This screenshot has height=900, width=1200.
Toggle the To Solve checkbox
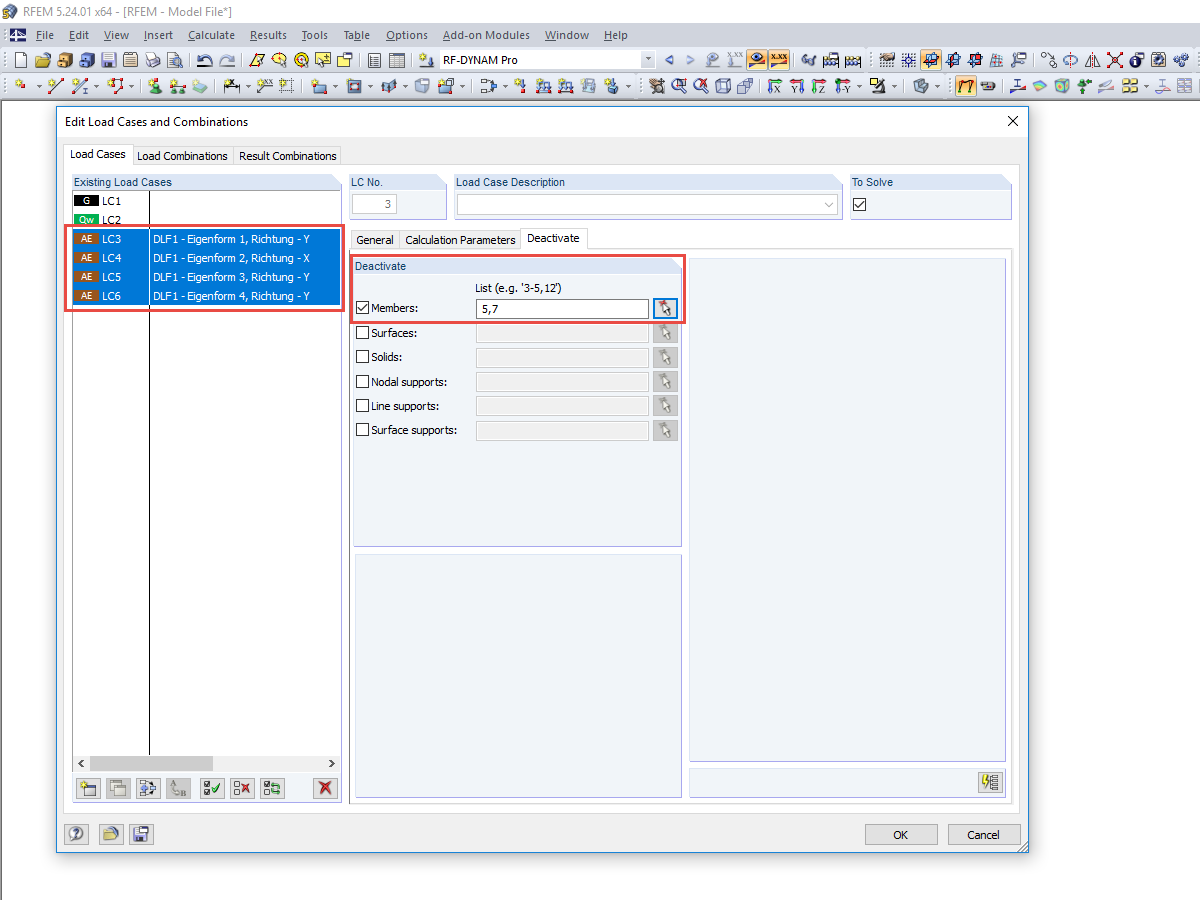tap(860, 203)
